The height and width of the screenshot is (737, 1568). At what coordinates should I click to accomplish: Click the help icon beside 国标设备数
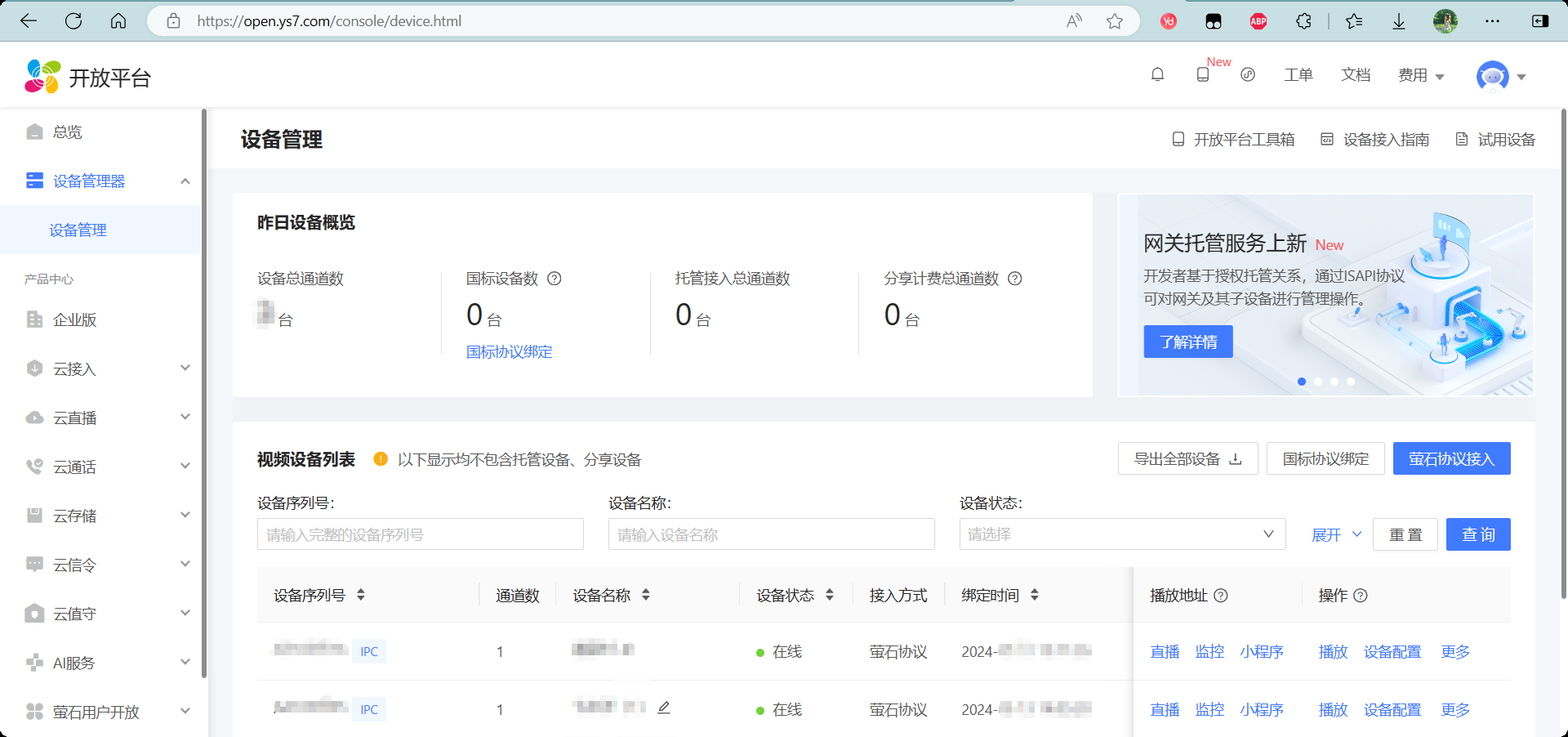tap(555, 279)
